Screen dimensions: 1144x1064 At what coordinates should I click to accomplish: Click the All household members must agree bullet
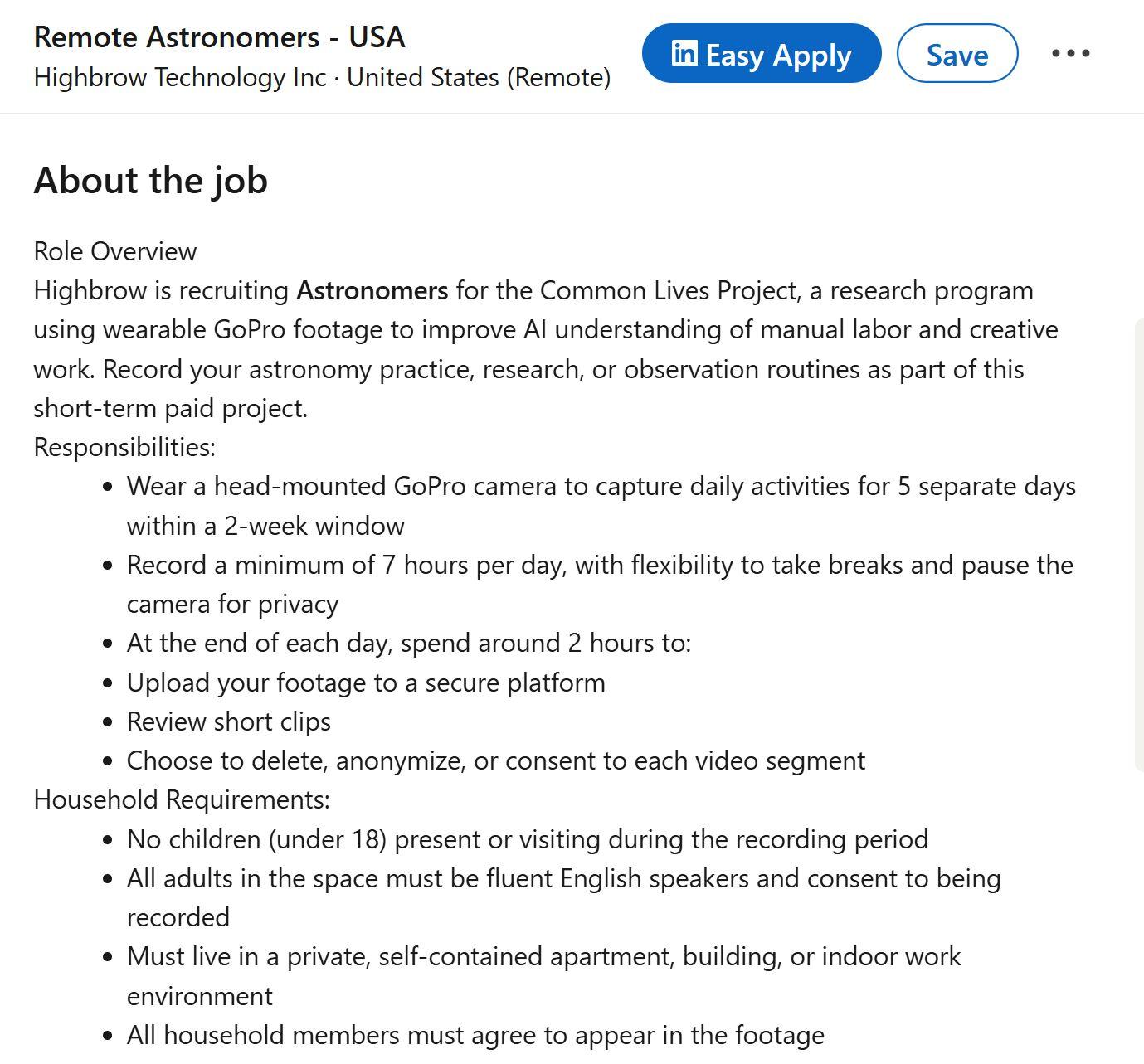click(475, 1036)
